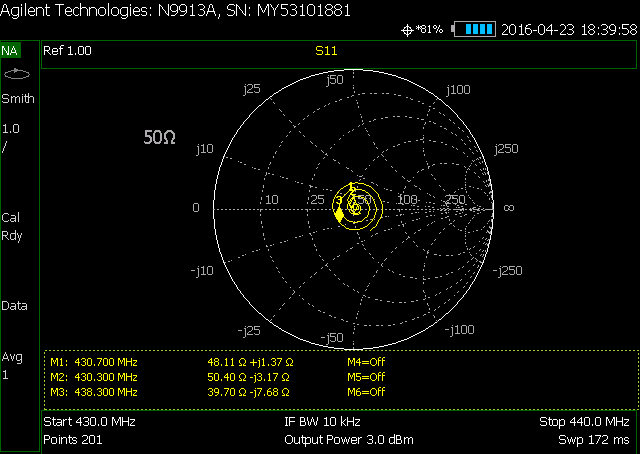Select the Smith chart format label
This screenshot has width=640, height=454.
click(17, 99)
